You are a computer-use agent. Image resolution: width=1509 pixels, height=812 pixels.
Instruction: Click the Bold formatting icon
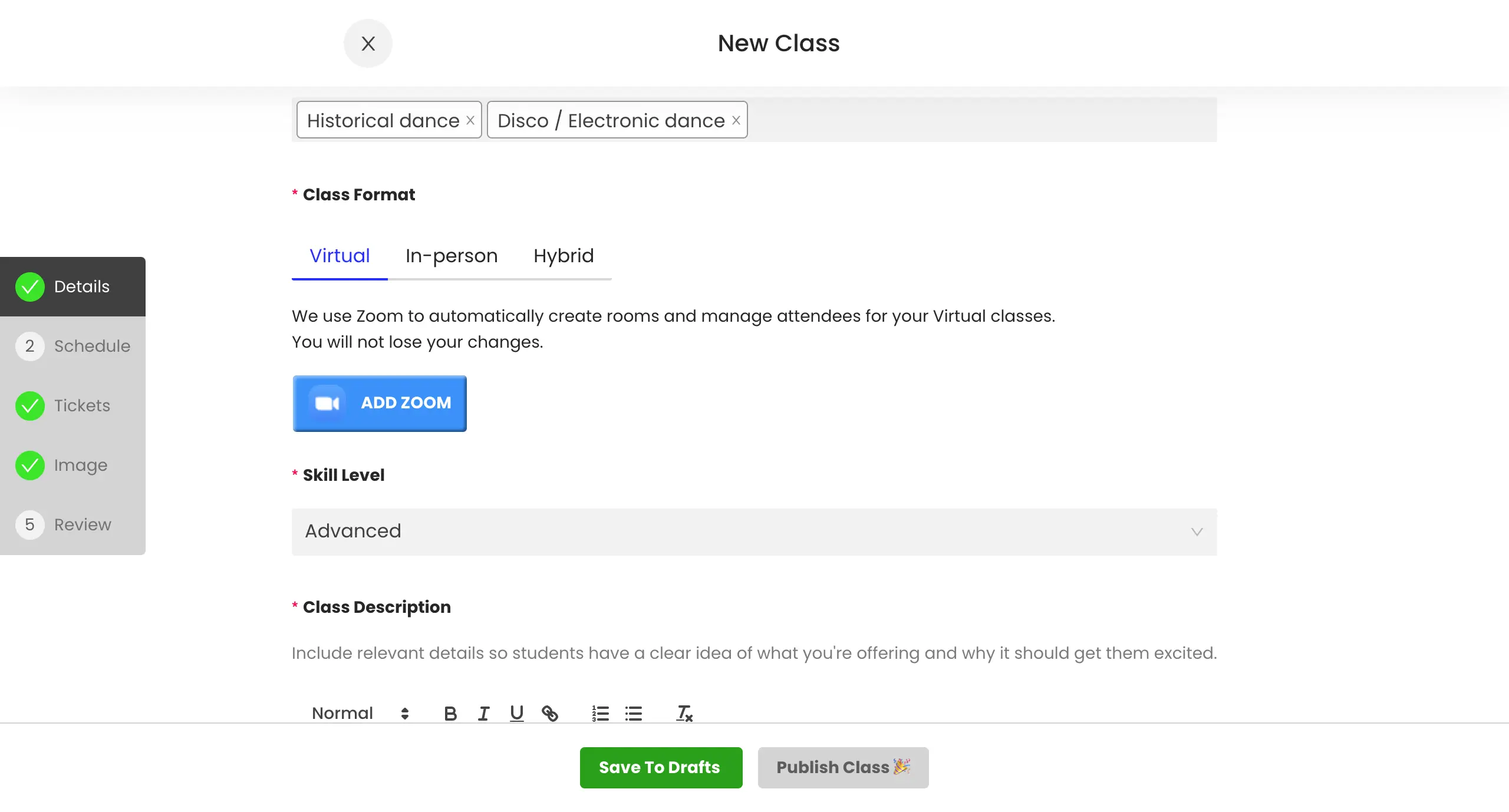[449, 712]
